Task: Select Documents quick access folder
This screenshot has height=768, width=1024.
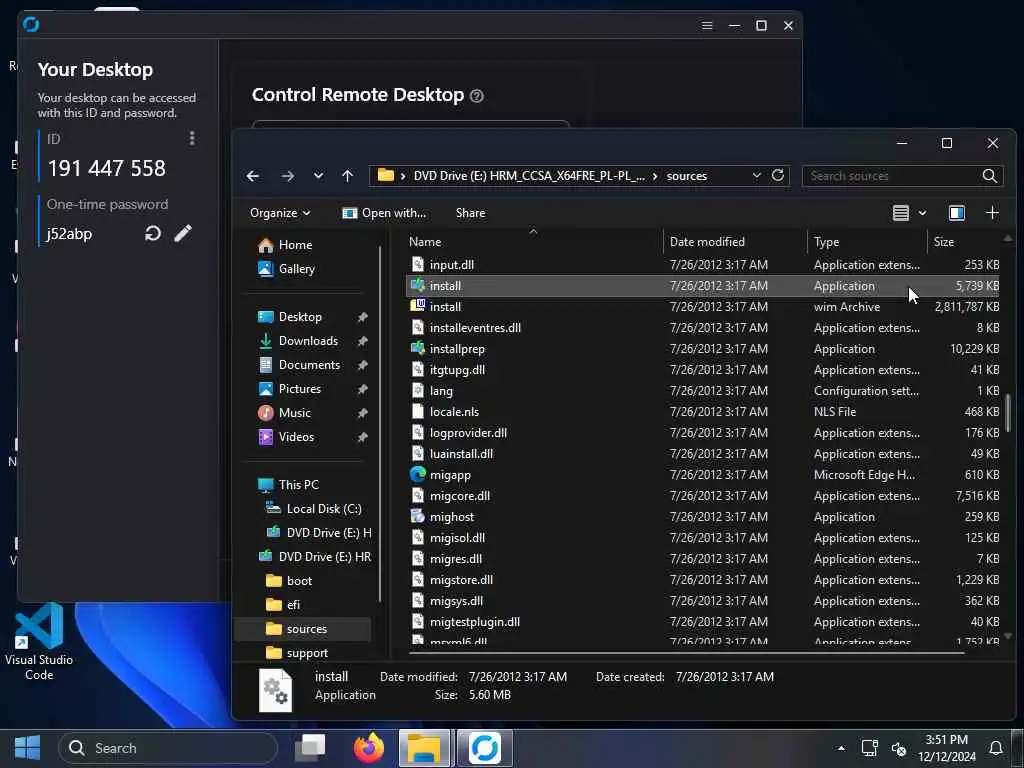Action: (x=299, y=365)
